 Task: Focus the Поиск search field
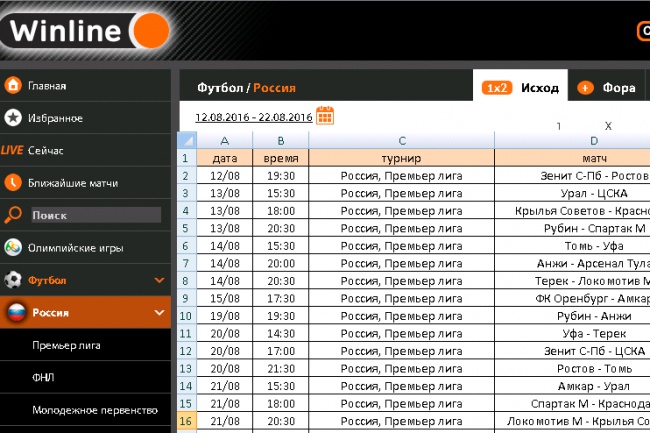click(x=96, y=215)
